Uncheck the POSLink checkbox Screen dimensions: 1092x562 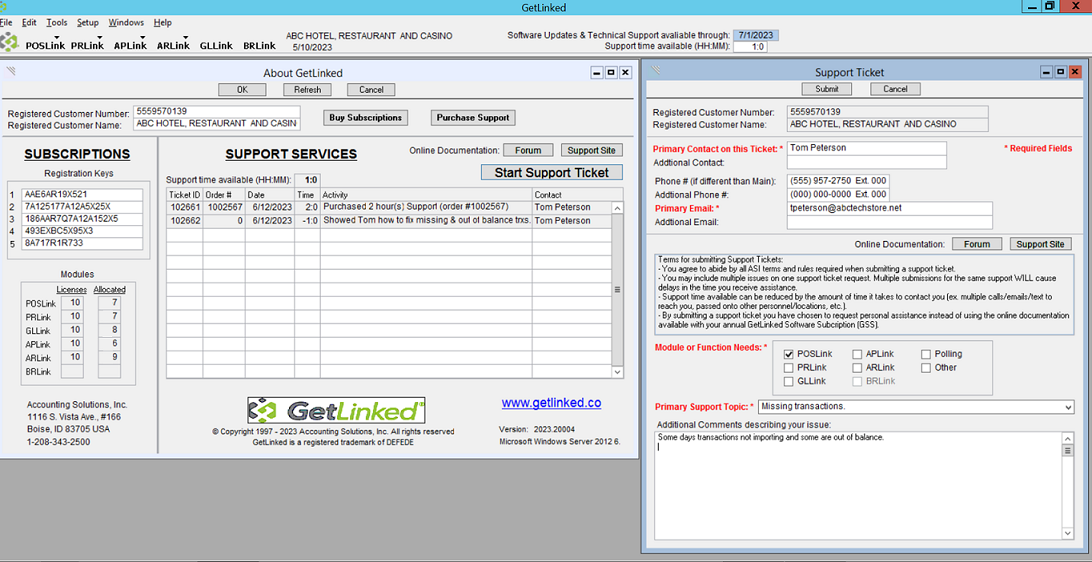(788, 354)
